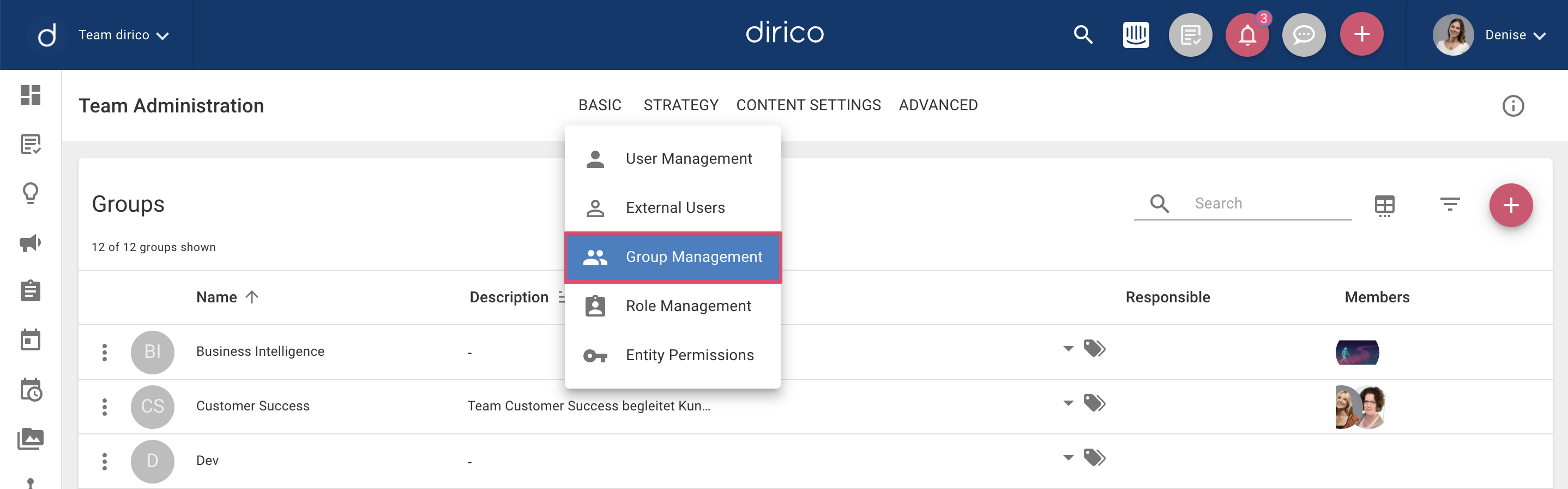Select Role Management in menu
Screen dimensions: 1568x489
673,306
